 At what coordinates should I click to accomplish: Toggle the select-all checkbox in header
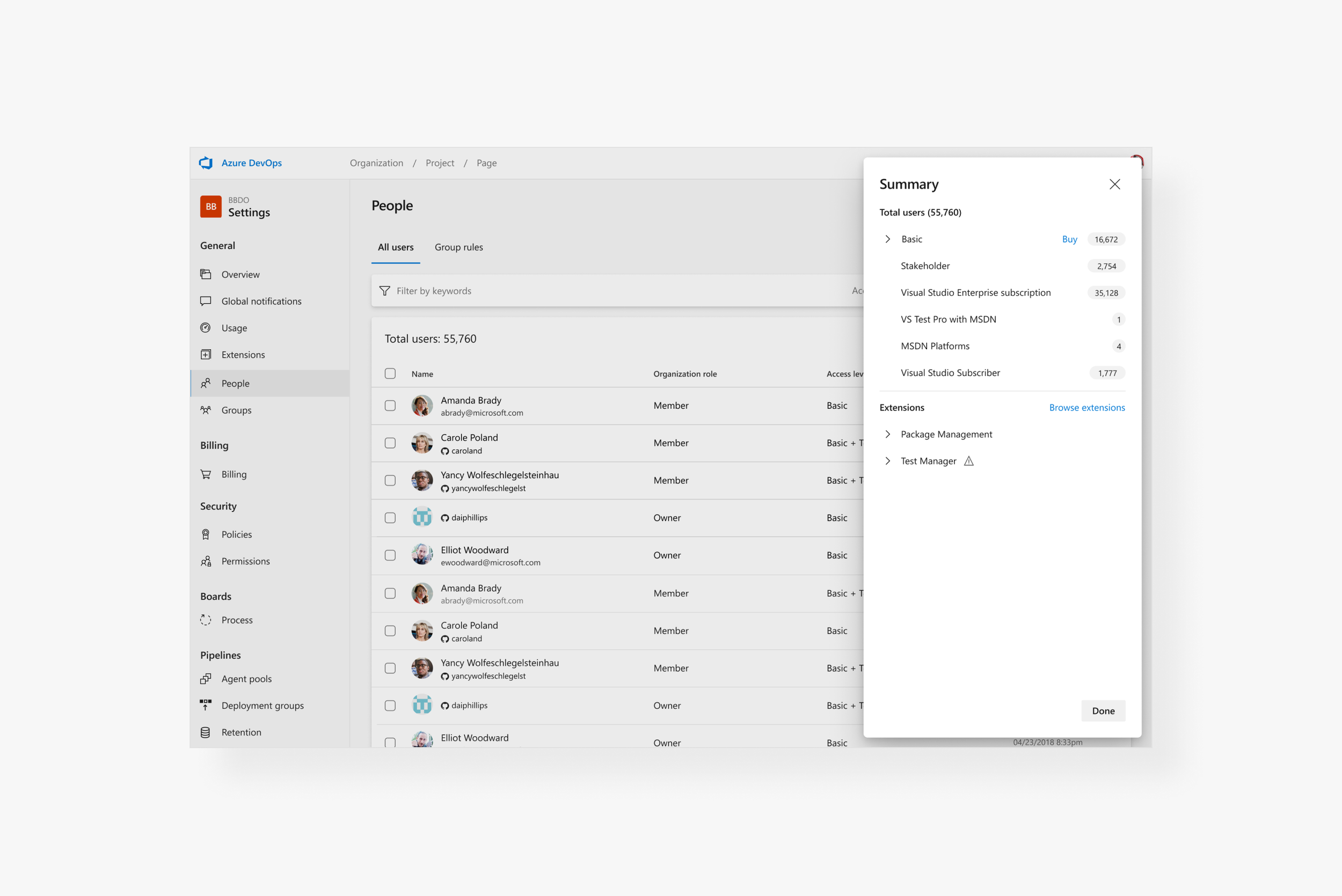point(390,374)
